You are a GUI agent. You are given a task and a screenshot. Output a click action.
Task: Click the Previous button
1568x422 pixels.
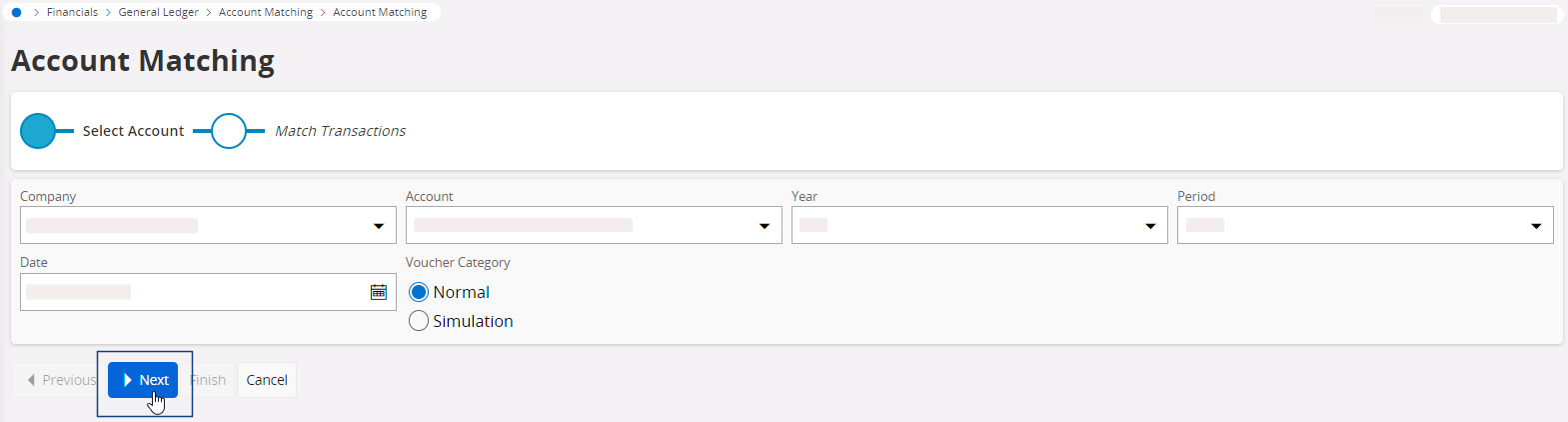coord(60,380)
